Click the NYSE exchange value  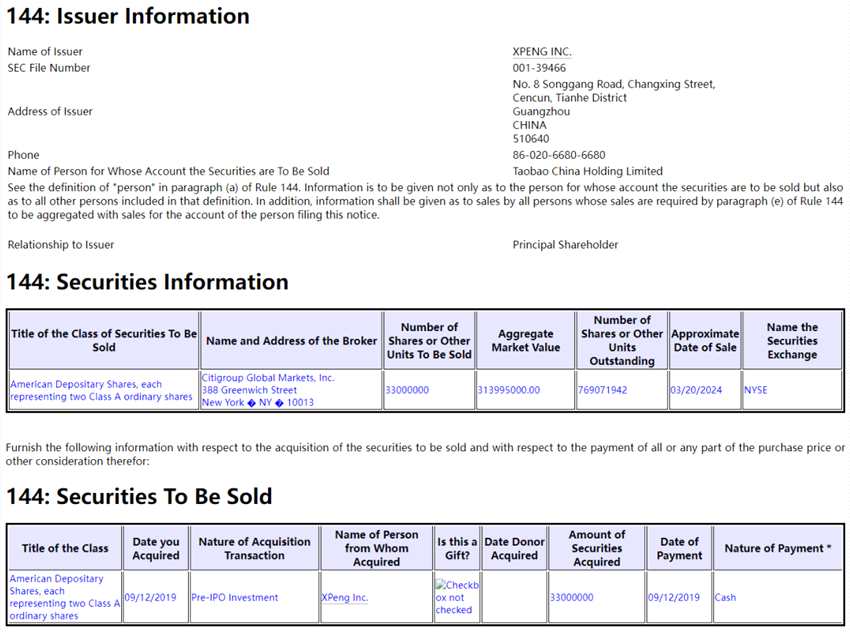click(x=756, y=390)
